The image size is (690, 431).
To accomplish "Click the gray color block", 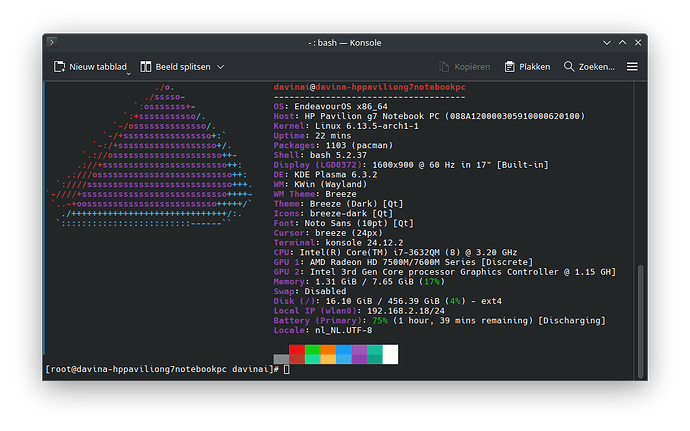I will (281, 359).
